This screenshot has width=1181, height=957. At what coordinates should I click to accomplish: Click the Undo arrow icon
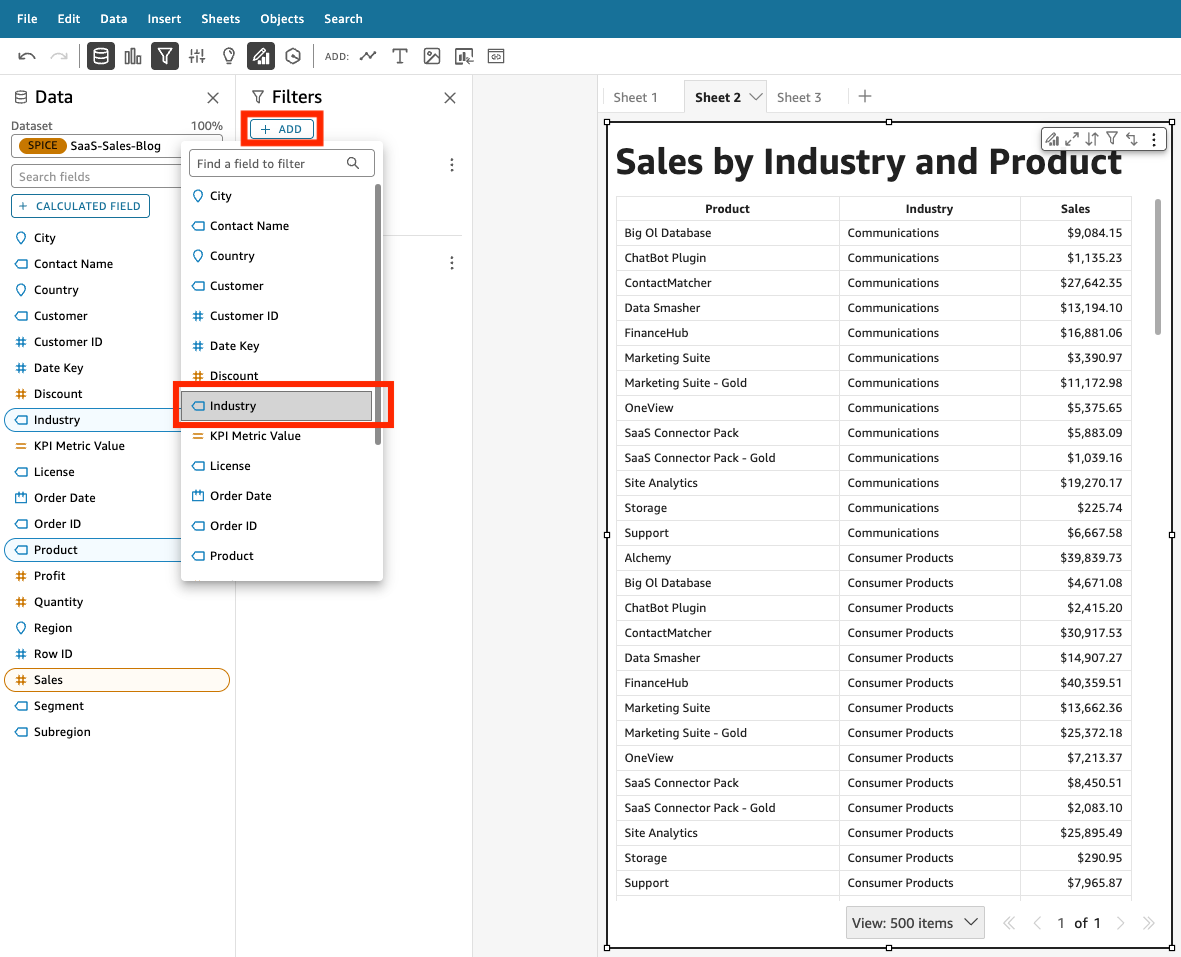pyautogui.click(x=27, y=56)
